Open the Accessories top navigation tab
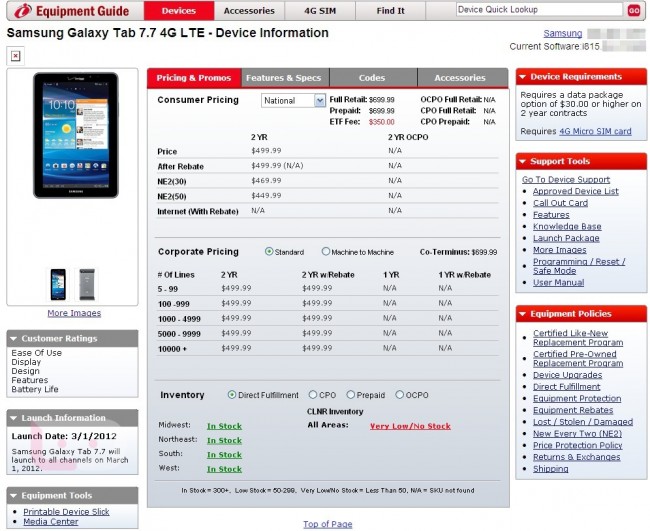The height and width of the screenshot is (531, 650). coord(249,11)
